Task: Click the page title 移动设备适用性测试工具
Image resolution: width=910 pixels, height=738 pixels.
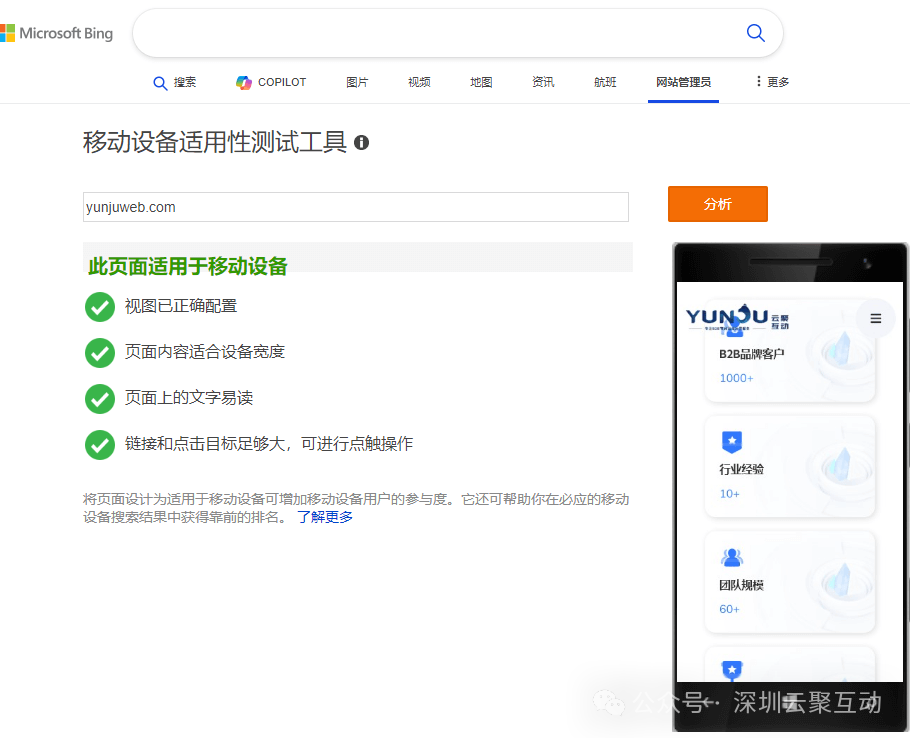Action: click(215, 142)
